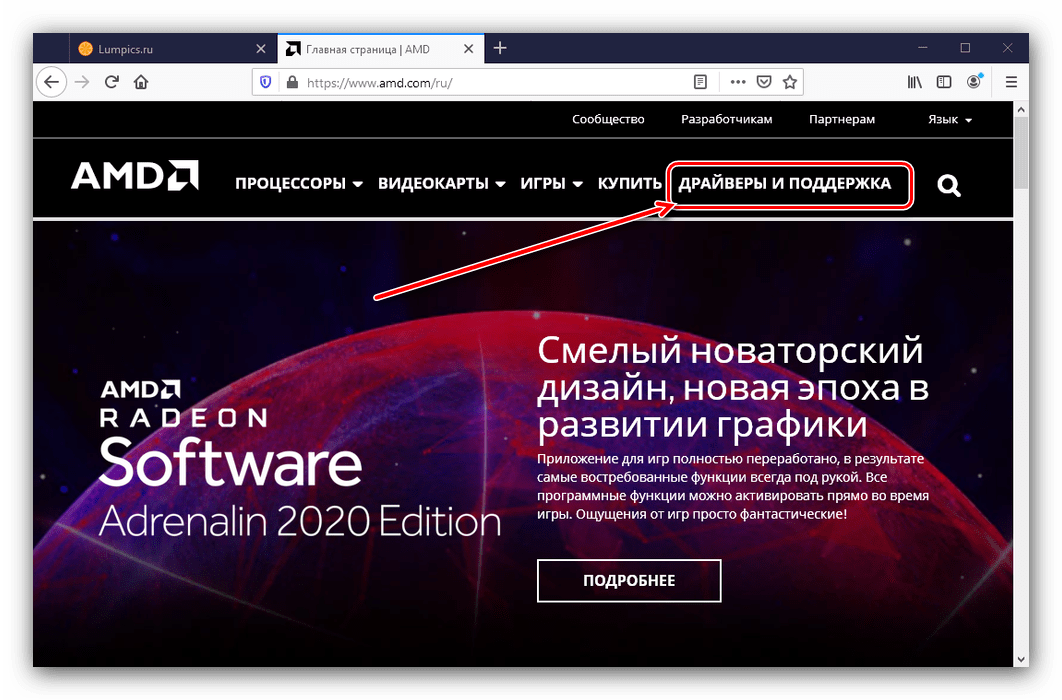Screen dimensions: 1062x700
Task: Open the Язык language dropdown
Action: click(949, 120)
